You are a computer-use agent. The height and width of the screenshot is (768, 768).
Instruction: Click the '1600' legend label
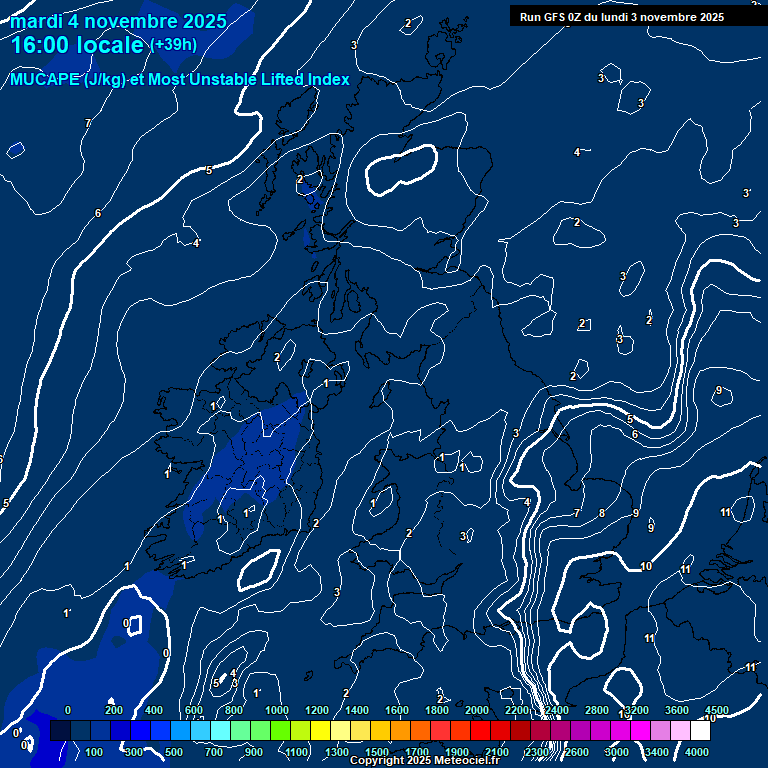(397, 710)
